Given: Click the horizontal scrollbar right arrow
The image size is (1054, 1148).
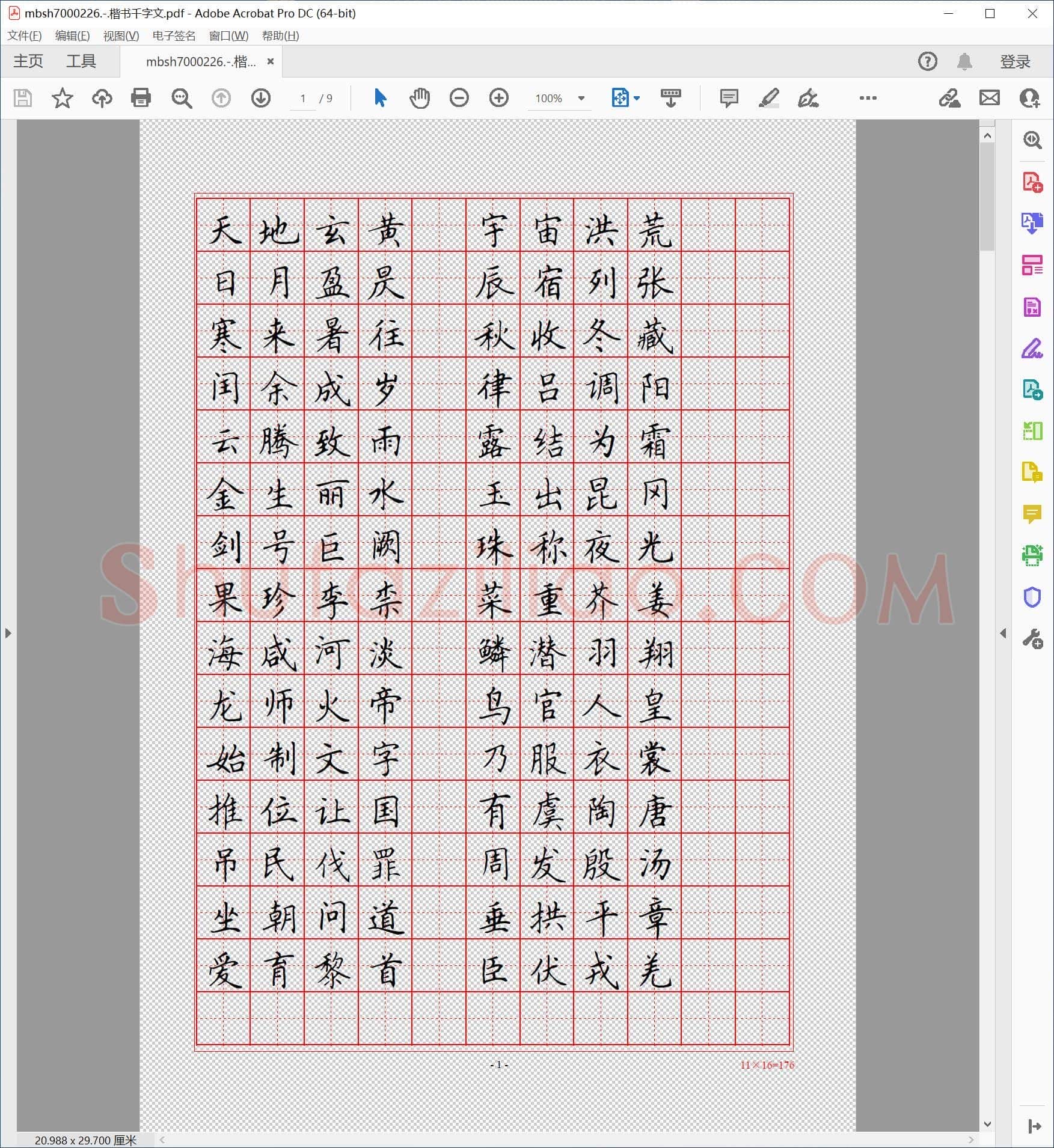Looking at the screenshot, I should coord(971,1140).
